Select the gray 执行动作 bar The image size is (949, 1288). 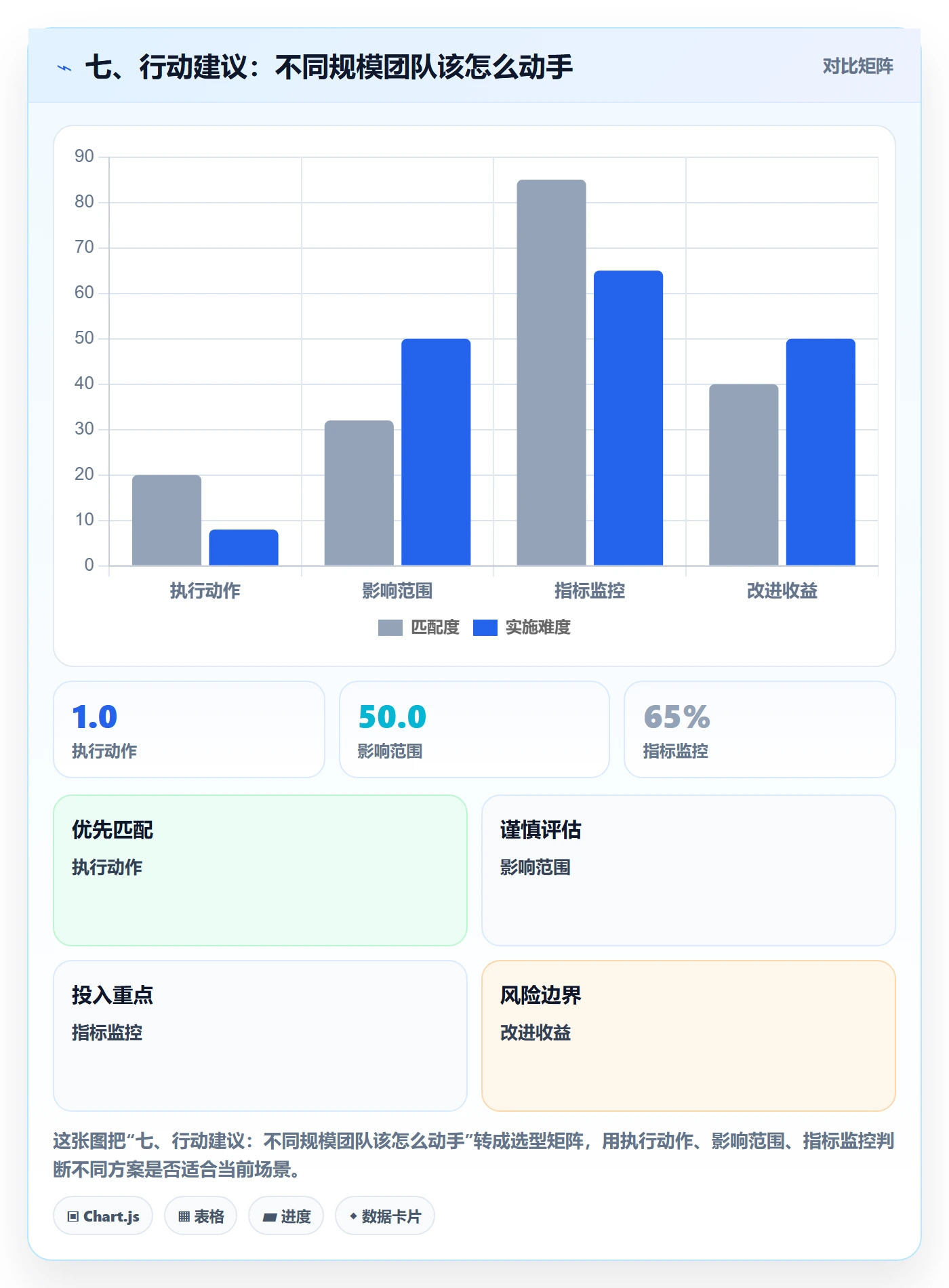click(x=167, y=520)
